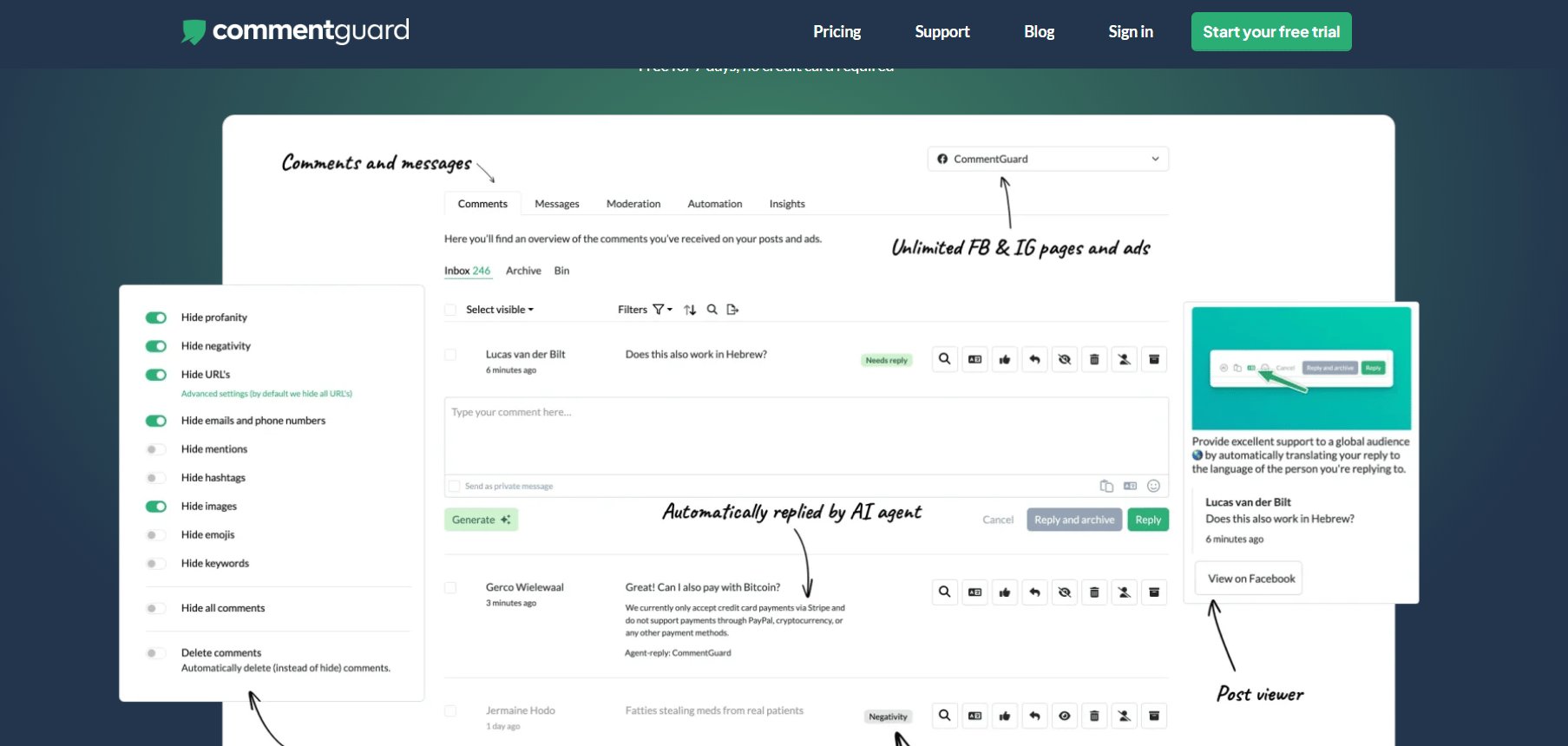The height and width of the screenshot is (746, 1568).
Task: Switch to the Moderation tab
Action: 633,204
